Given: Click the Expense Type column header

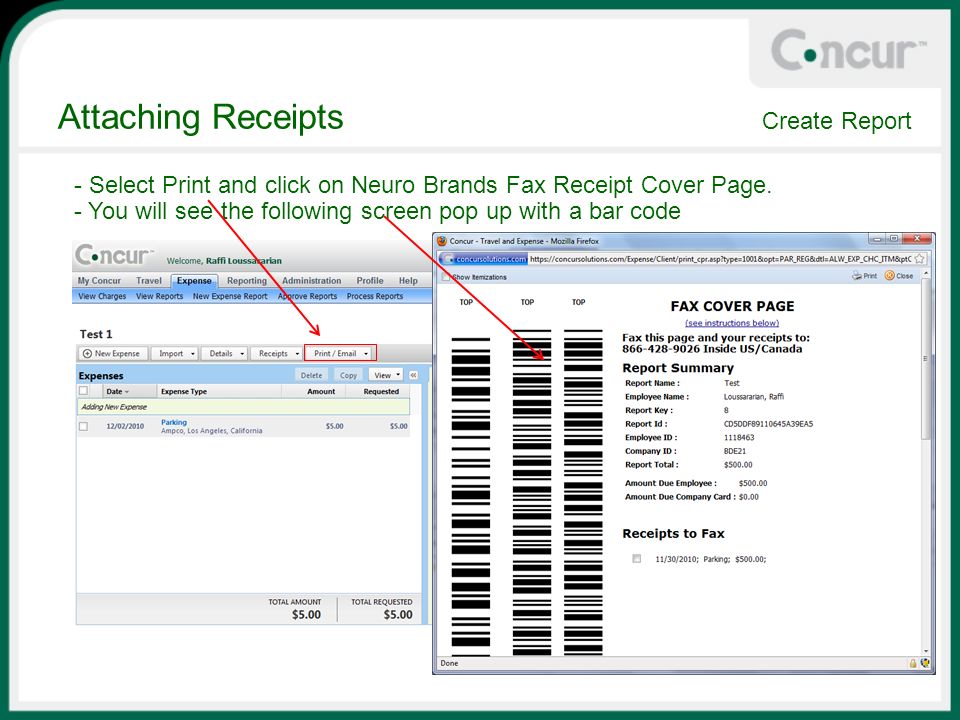Looking at the screenshot, I should click(184, 391).
